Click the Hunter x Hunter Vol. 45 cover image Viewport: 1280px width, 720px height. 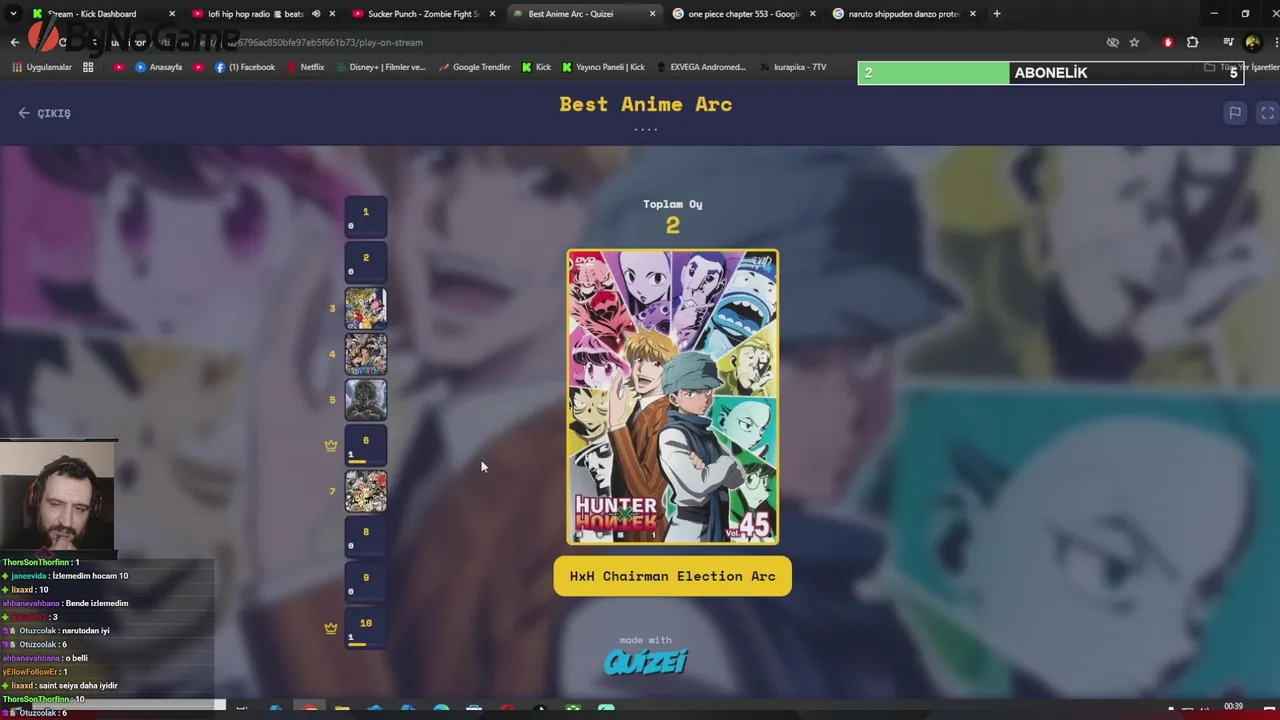point(672,397)
